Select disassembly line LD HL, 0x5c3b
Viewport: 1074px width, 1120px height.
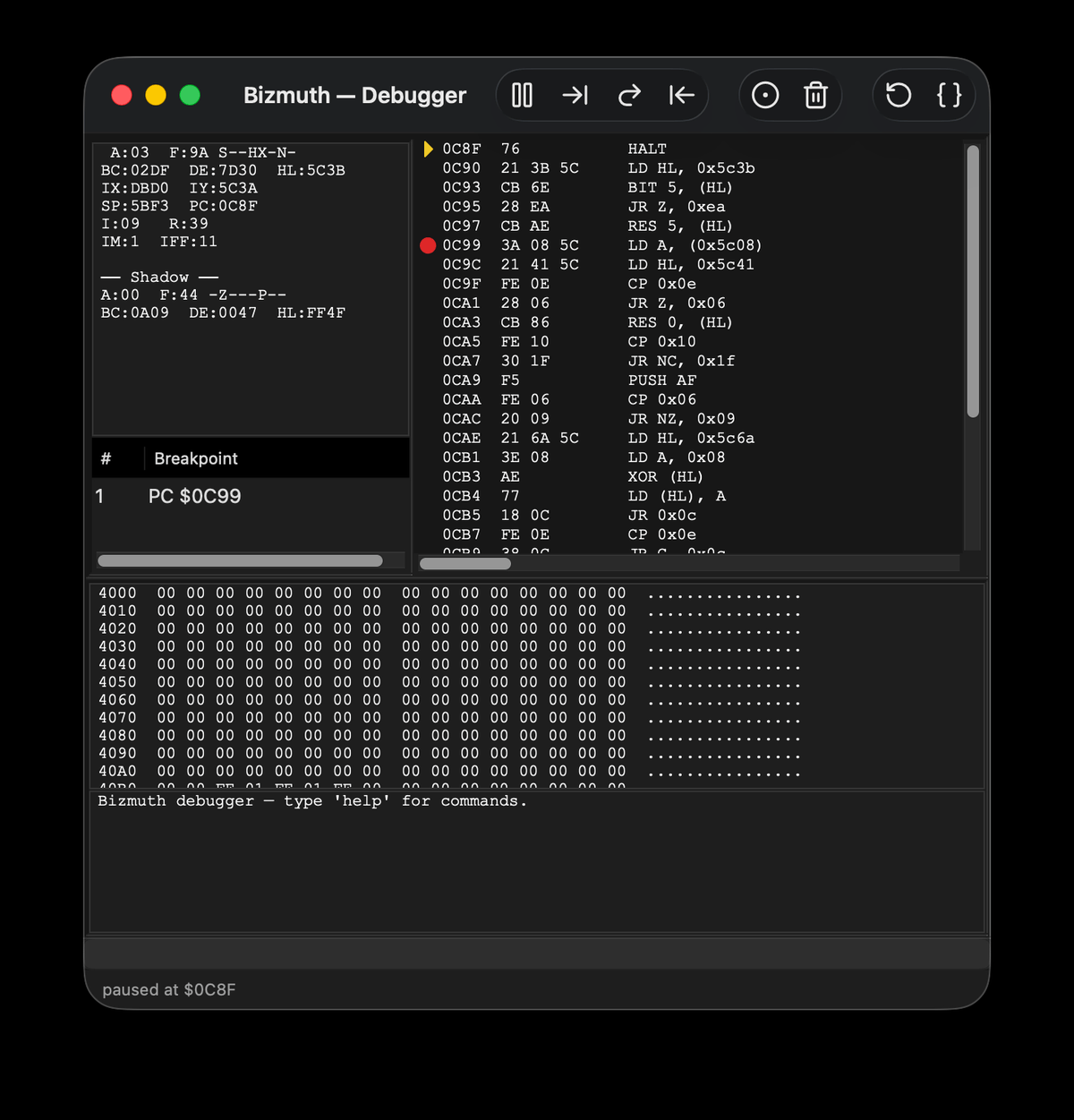(x=688, y=168)
